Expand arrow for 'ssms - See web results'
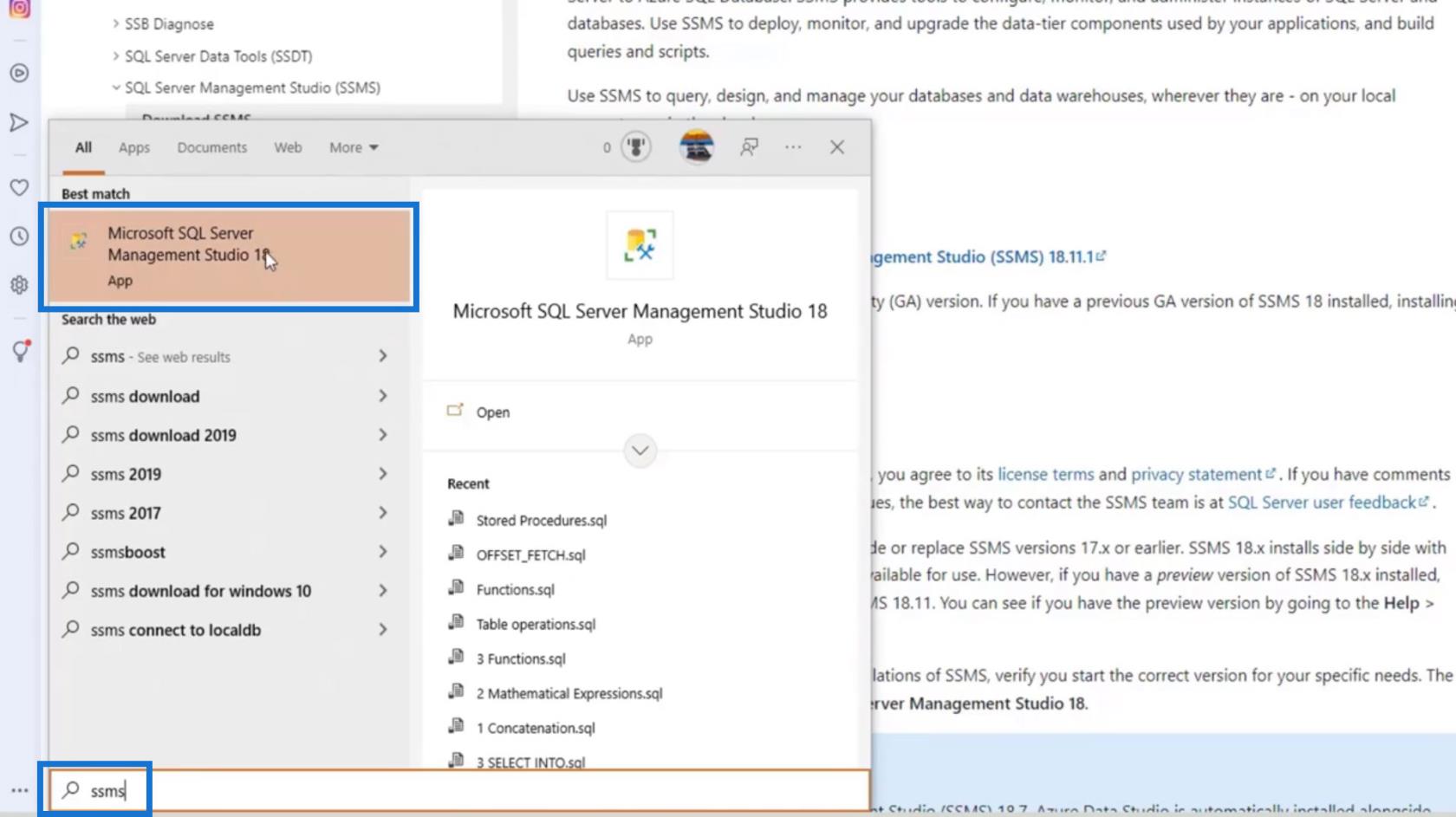 (383, 356)
